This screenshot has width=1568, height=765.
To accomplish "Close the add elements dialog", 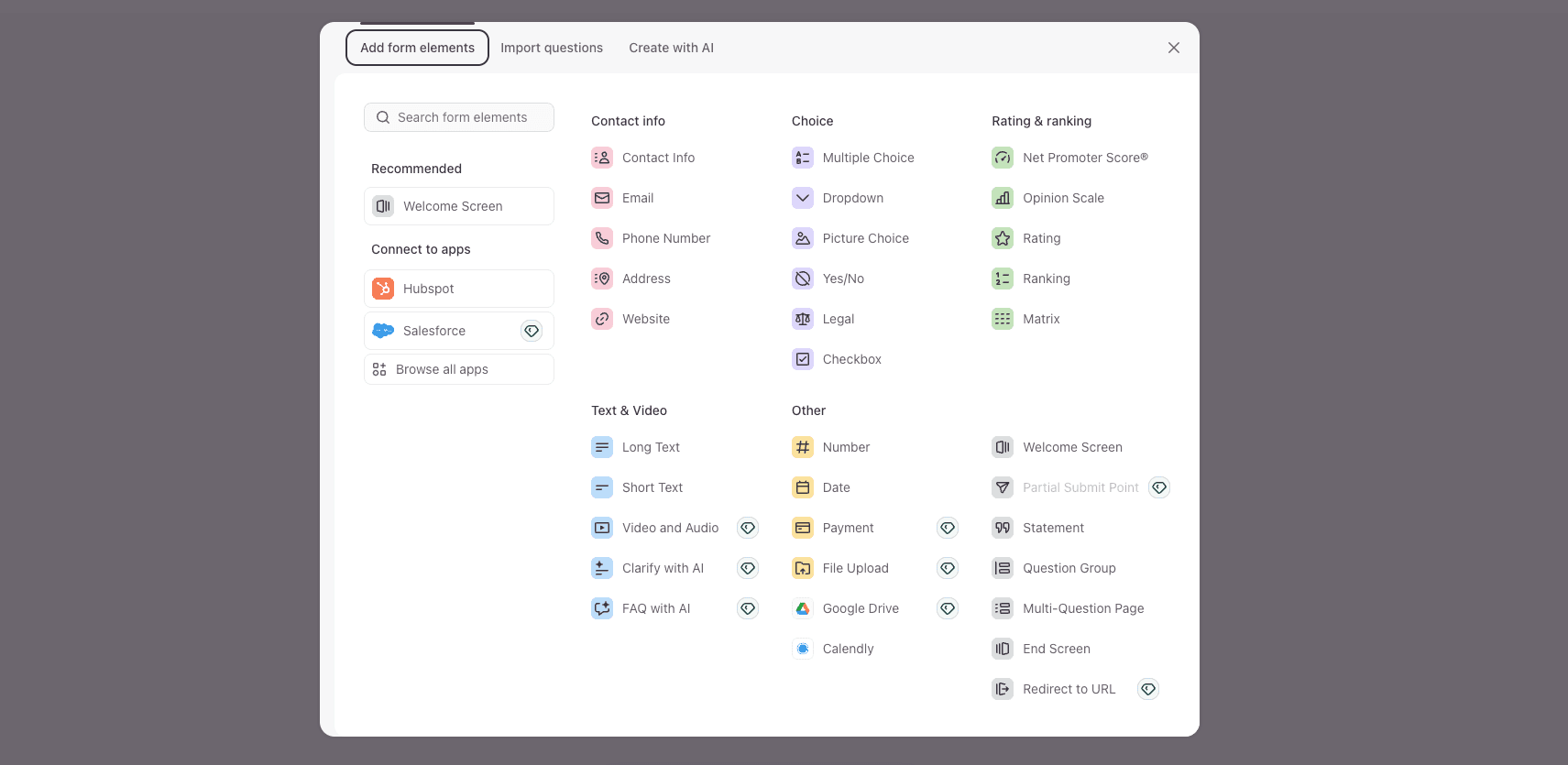I will (x=1174, y=48).
